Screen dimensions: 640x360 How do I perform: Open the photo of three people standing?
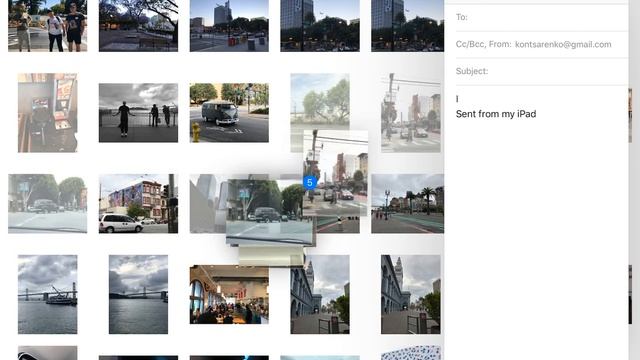pos(47,25)
